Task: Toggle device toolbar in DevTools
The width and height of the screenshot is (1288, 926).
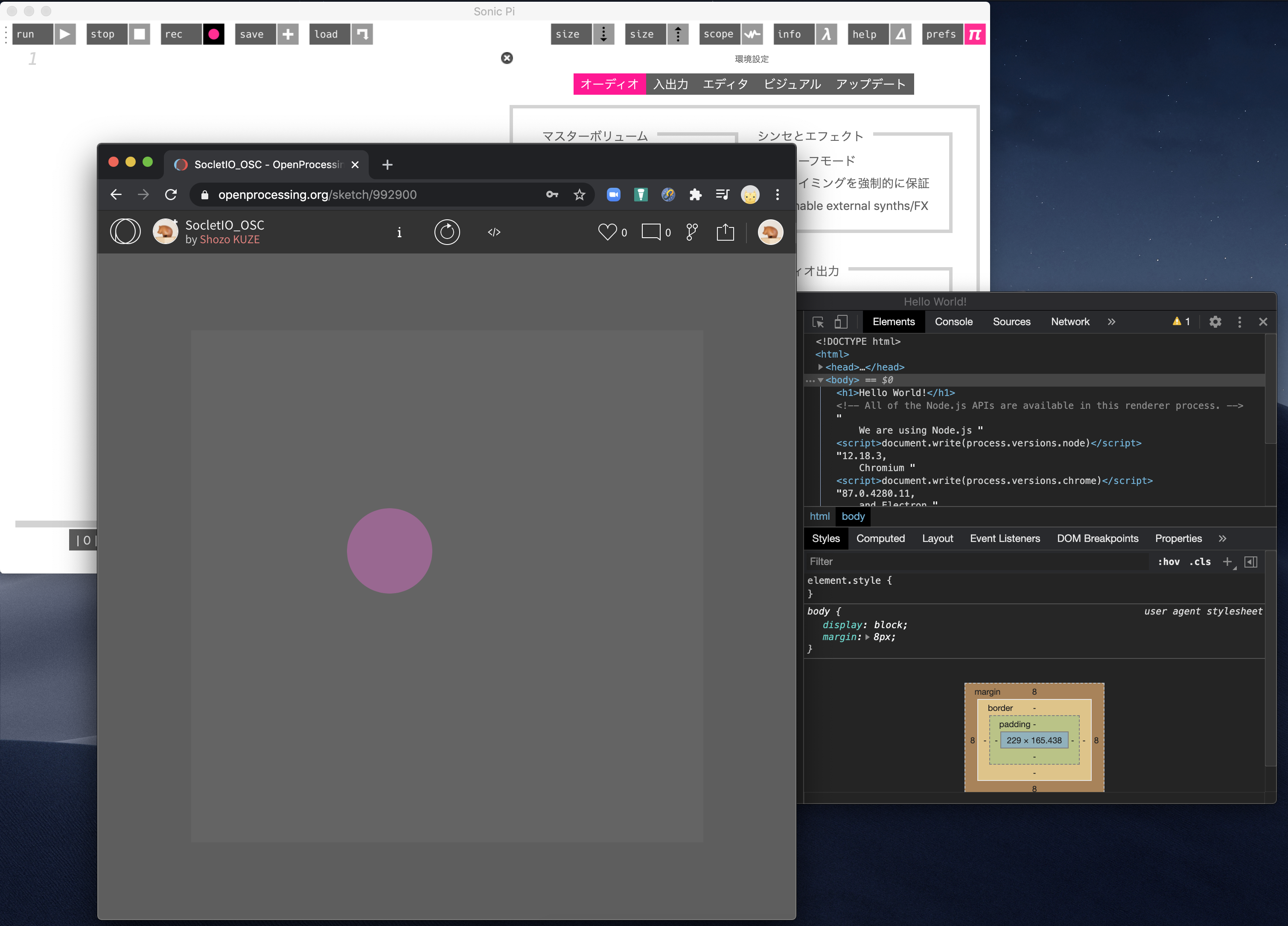Action: point(841,322)
